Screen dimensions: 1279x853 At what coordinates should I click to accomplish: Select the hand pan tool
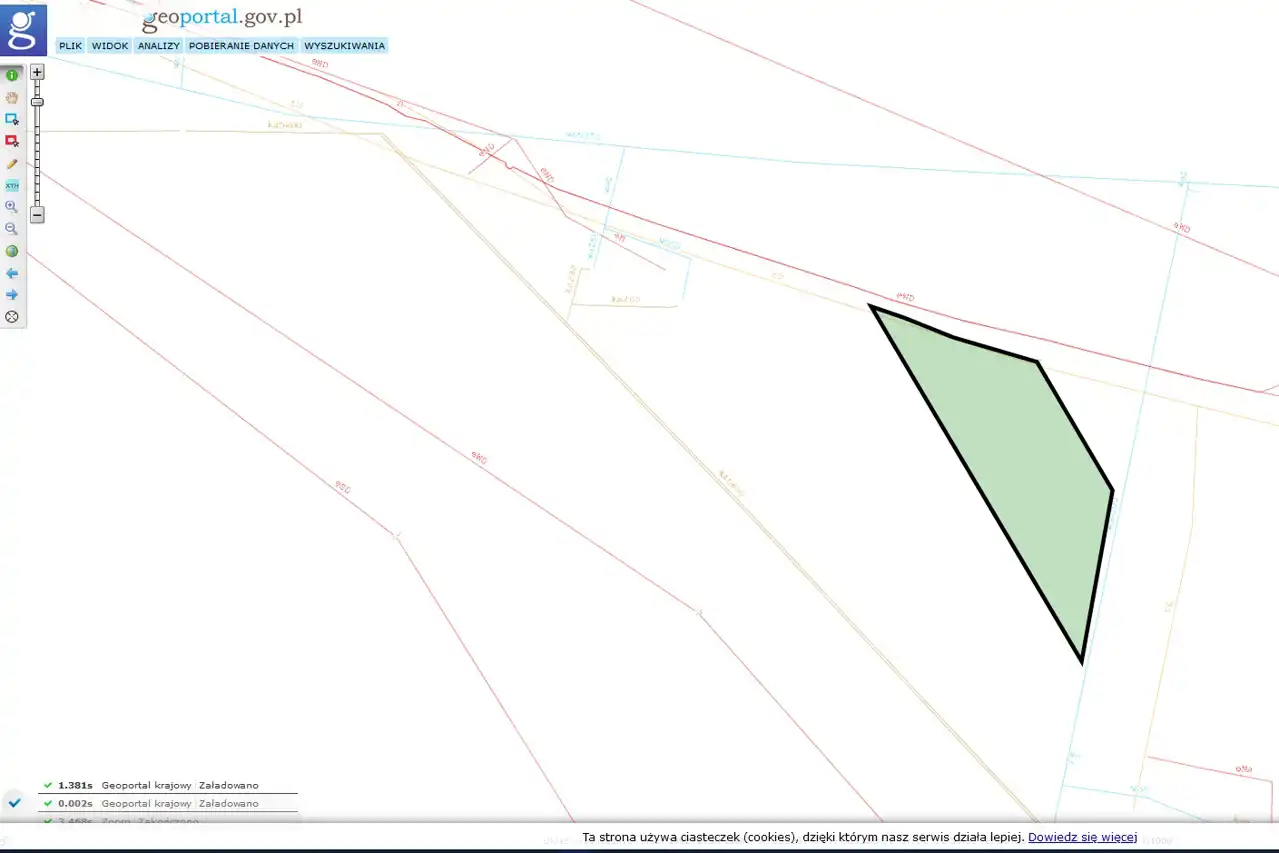click(x=12, y=97)
